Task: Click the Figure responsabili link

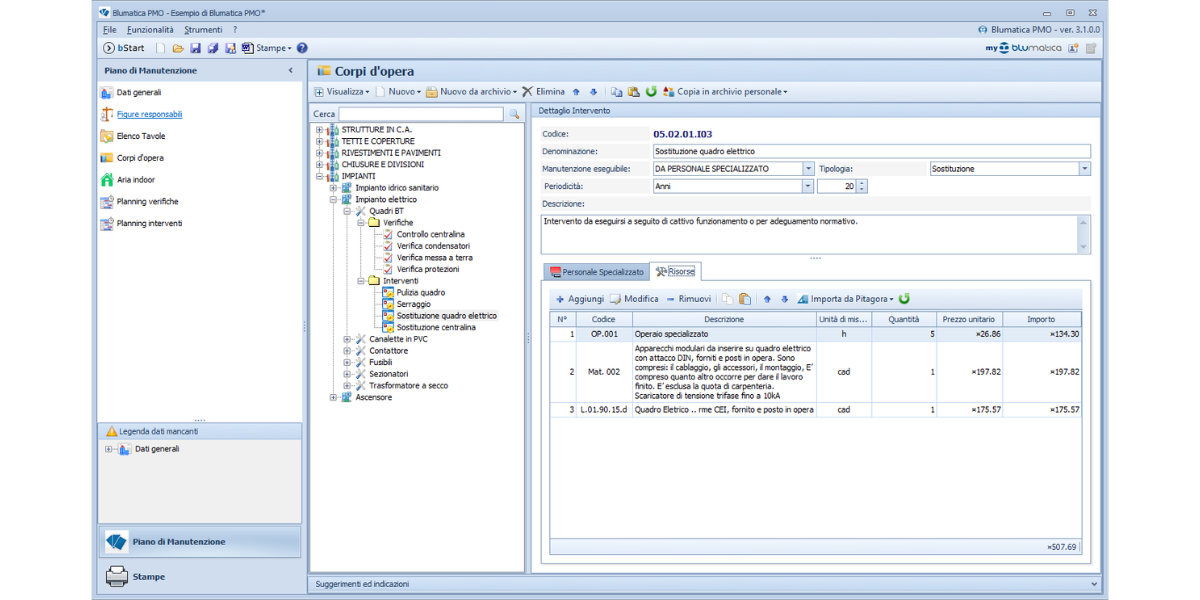Action: pyautogui.click(x=149, y=114)
